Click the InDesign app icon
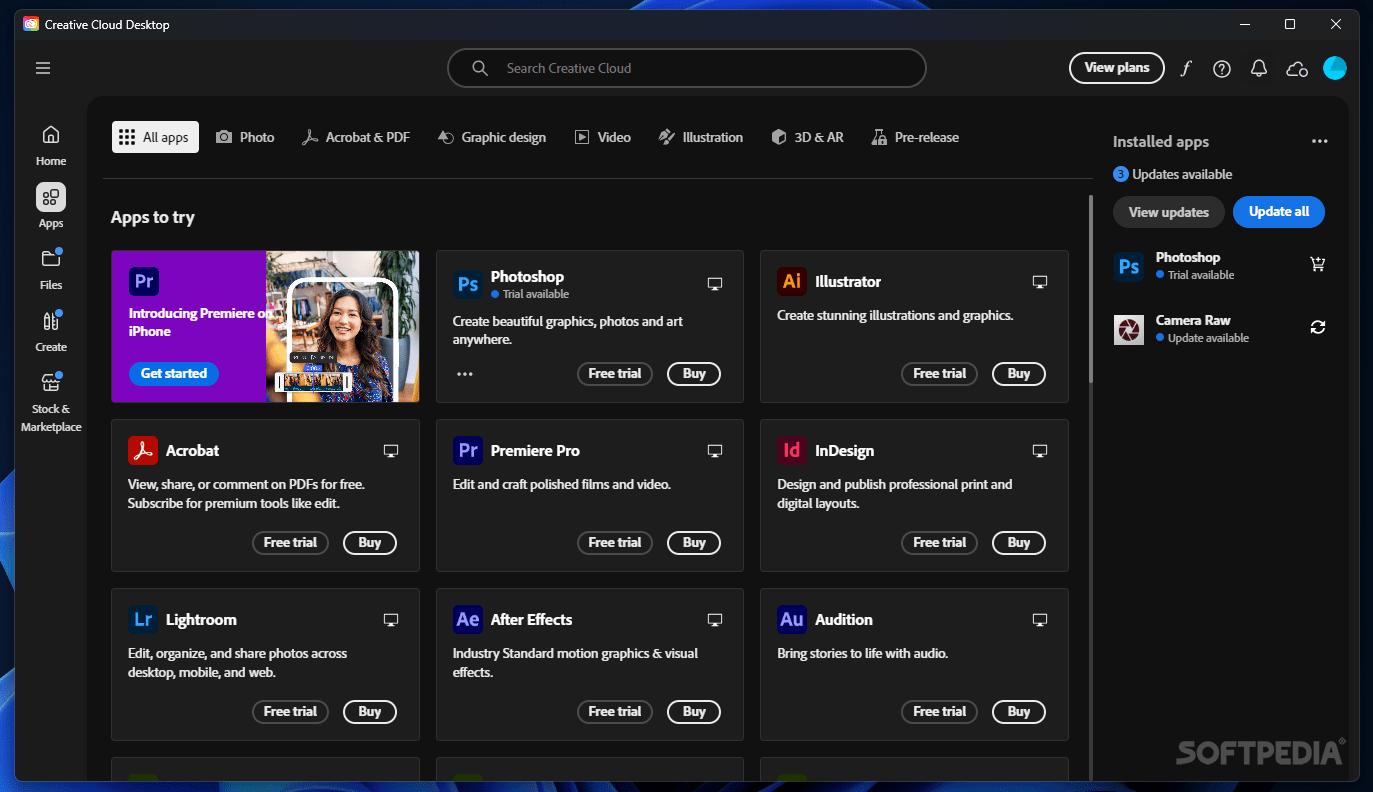Viewport: 1373px width, 792px height. (x=792, y=450)
